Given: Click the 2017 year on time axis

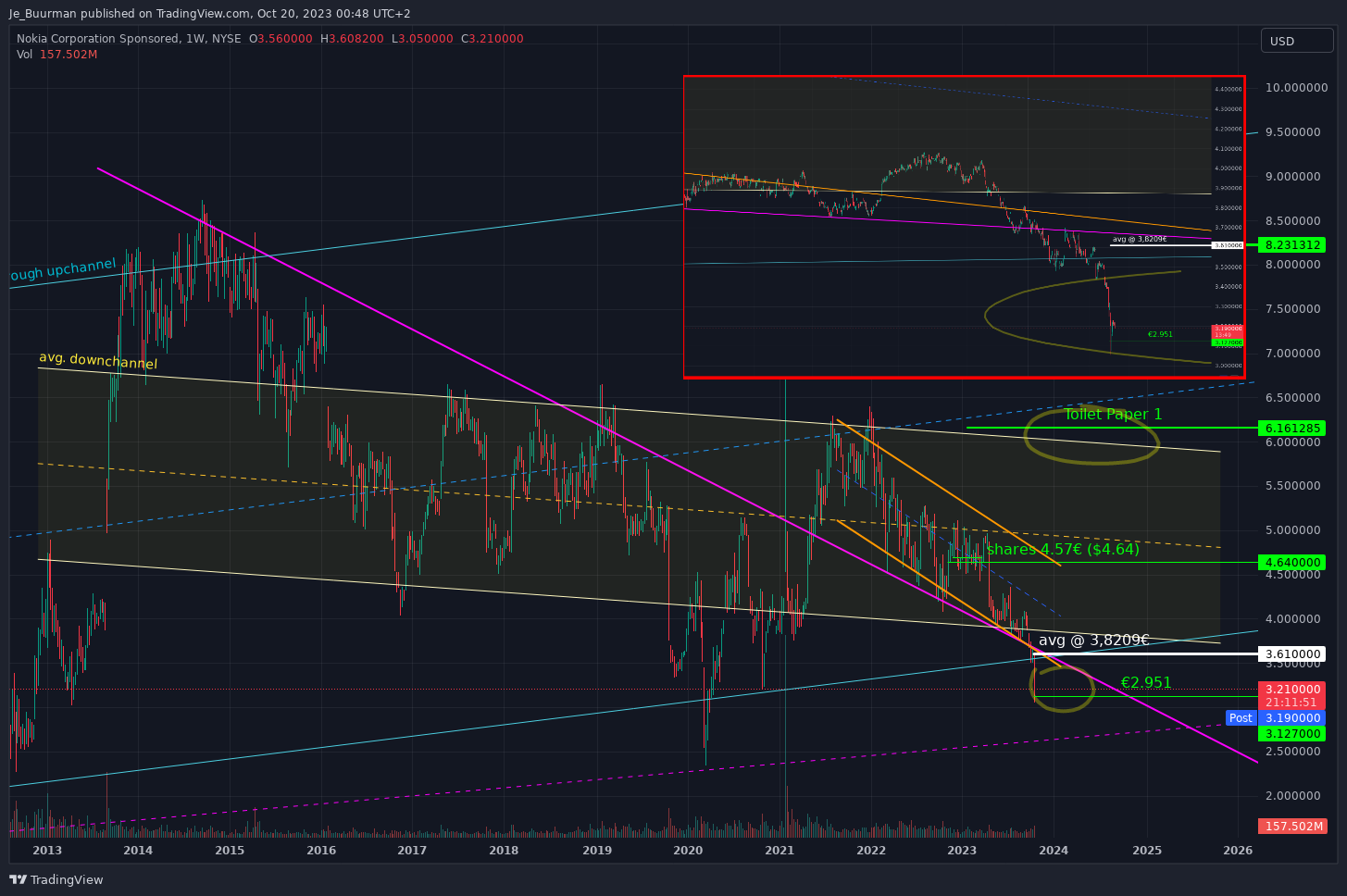Looking at the screenshot, I should point(412,850).
